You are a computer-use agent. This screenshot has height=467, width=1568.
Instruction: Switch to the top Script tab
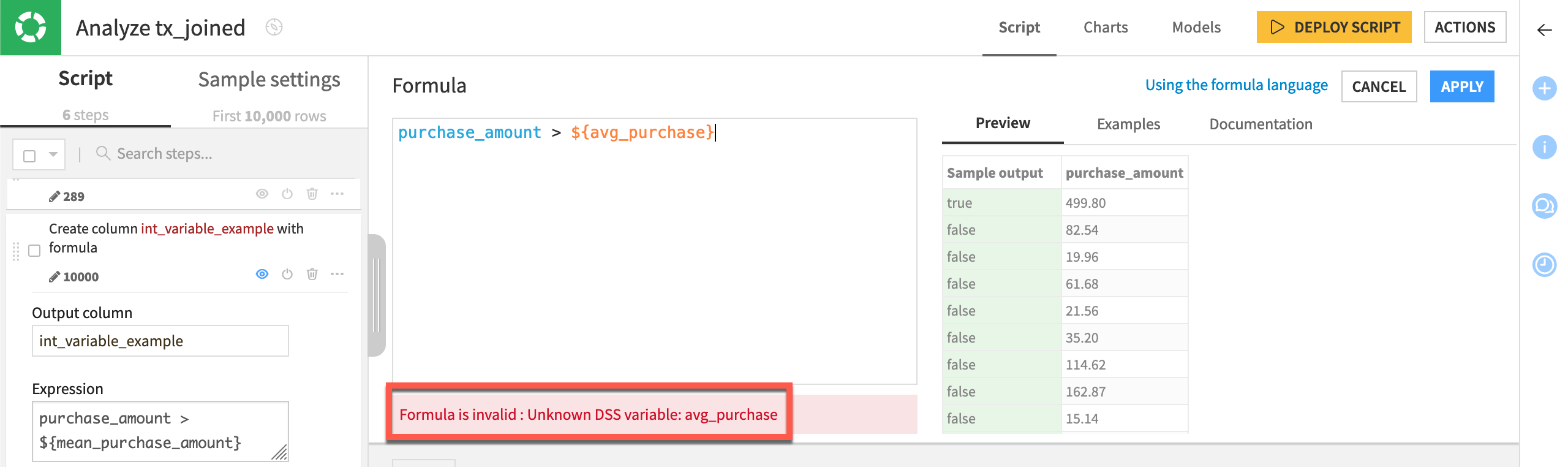pos(1019,28)
